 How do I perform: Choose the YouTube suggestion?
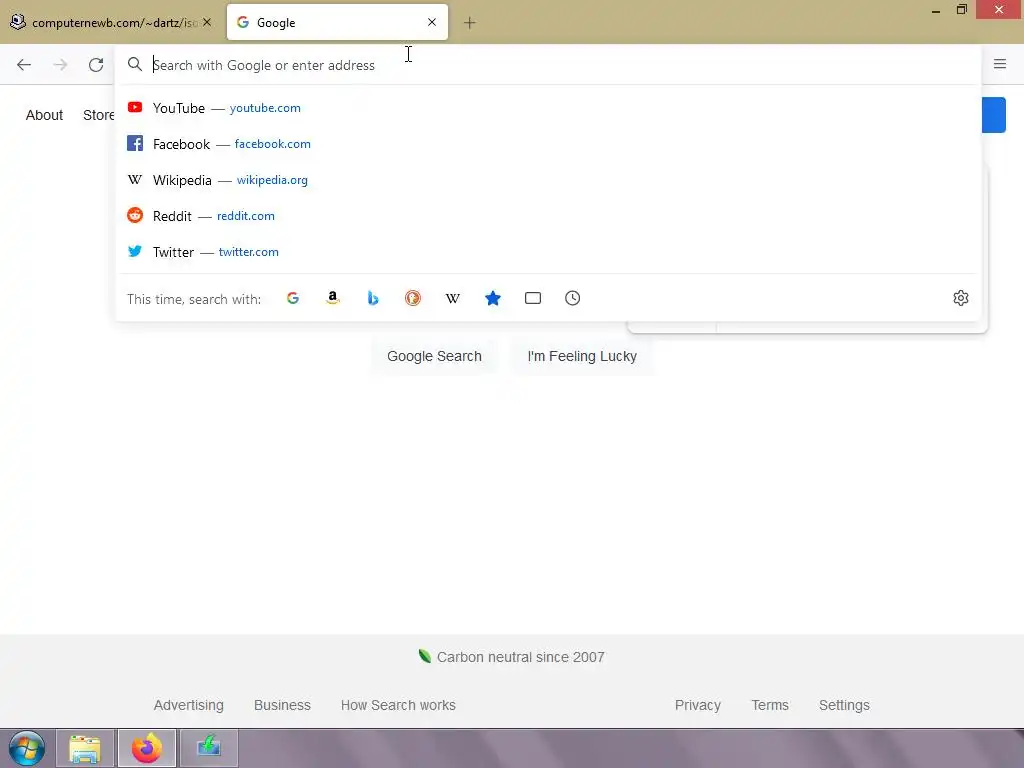(548, 108)
